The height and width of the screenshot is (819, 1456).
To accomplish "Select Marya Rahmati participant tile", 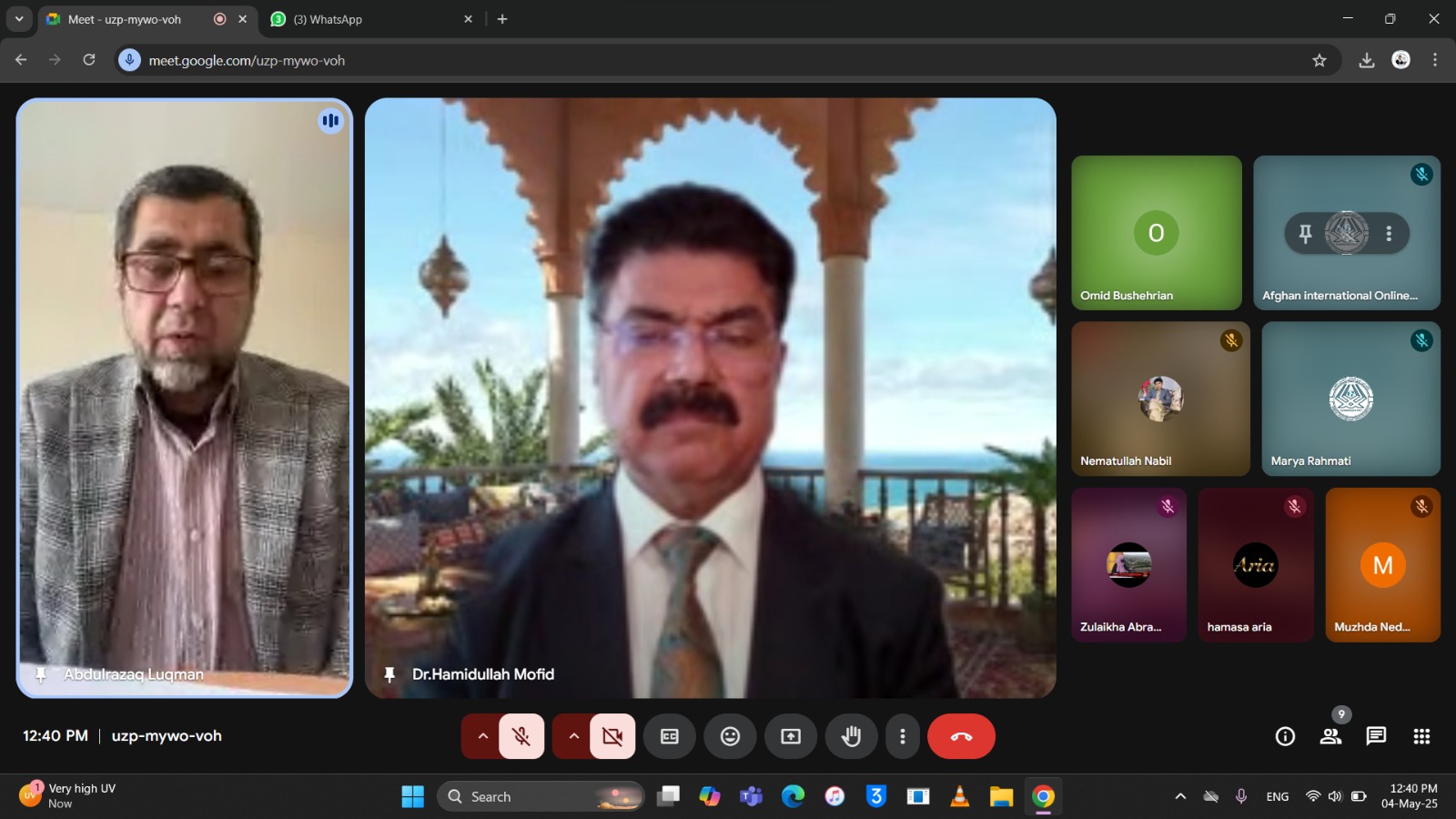I will 1350,399.
